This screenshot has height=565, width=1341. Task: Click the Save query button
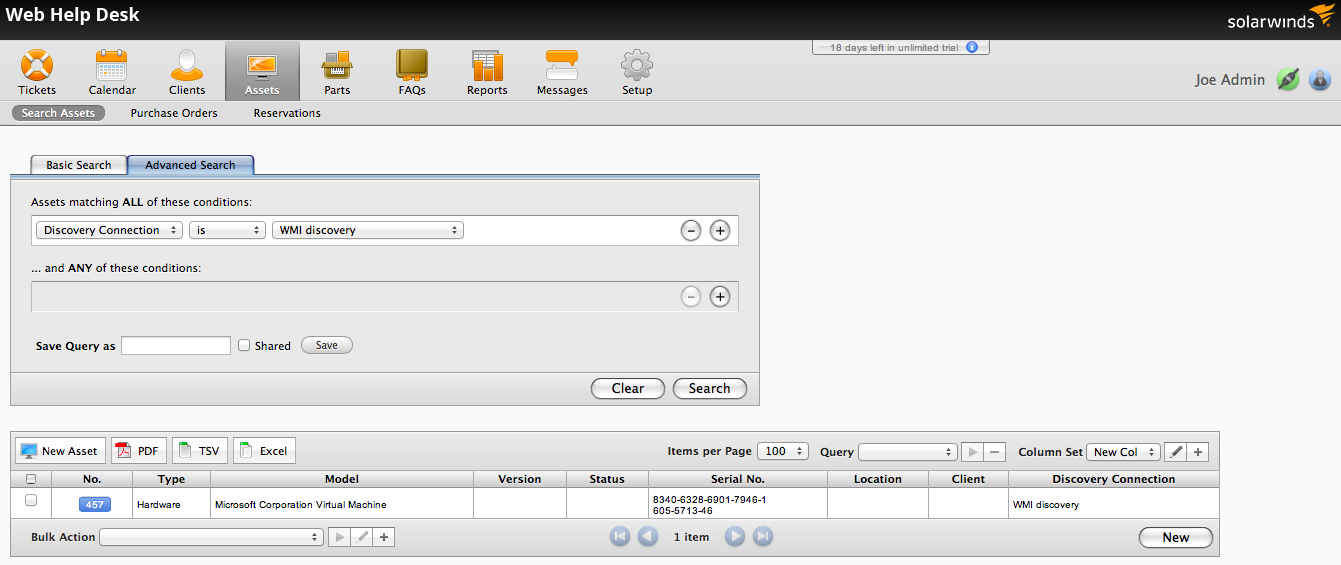tap(327, 345)
